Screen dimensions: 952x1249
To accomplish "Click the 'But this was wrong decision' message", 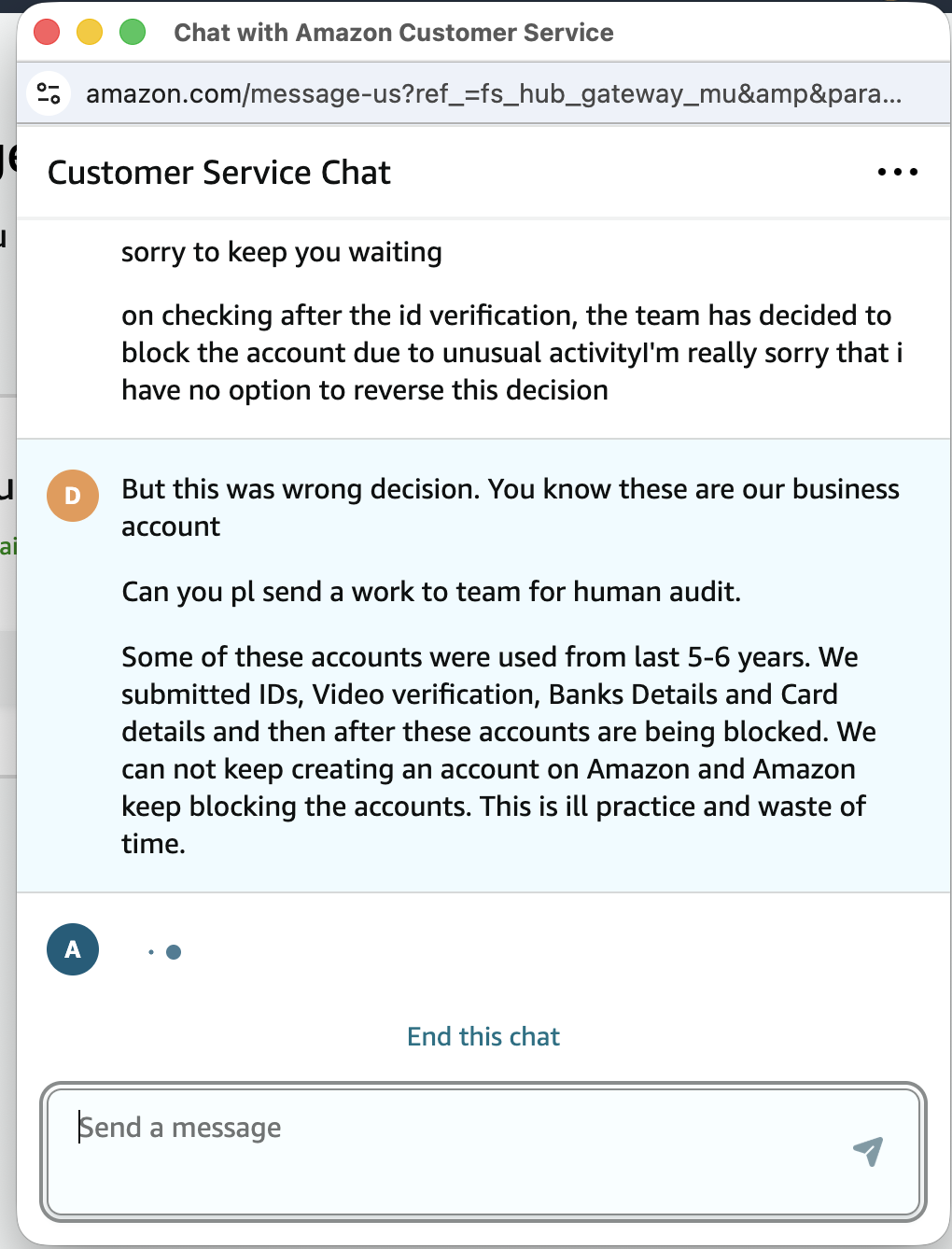I will 510,508.
